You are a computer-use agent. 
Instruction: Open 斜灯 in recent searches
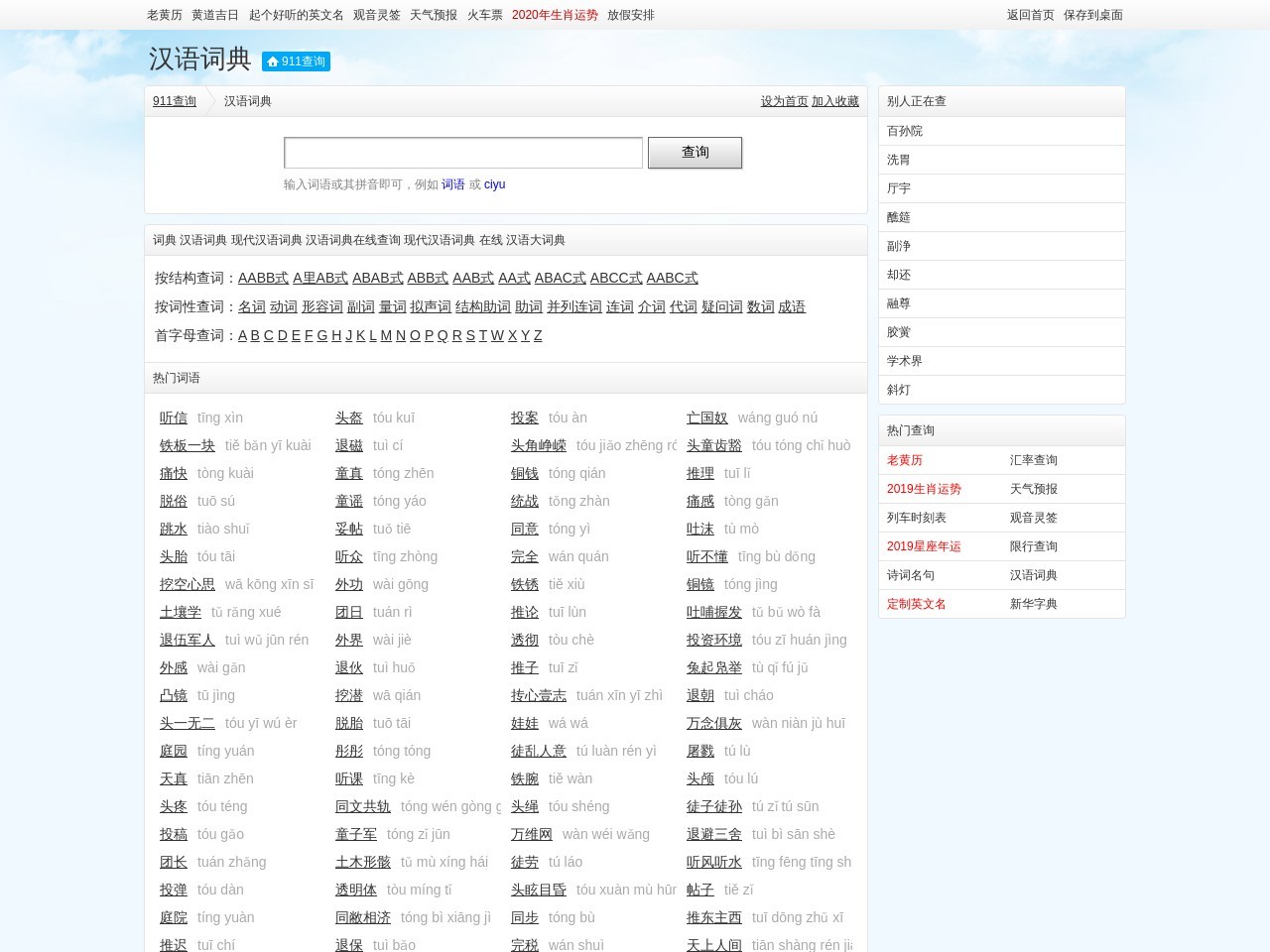[899, 390]
